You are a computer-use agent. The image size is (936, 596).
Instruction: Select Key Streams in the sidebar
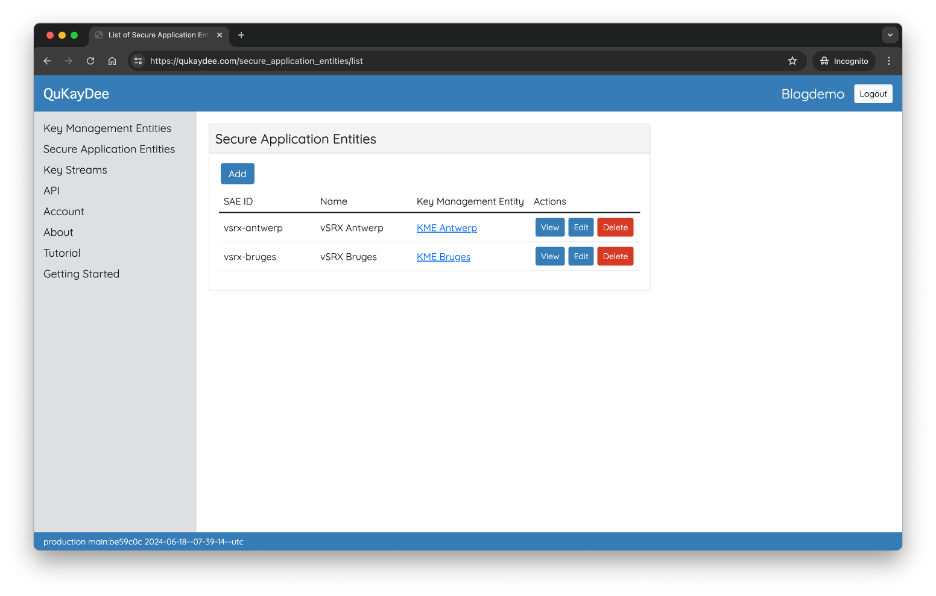click(x=75, y=170)
